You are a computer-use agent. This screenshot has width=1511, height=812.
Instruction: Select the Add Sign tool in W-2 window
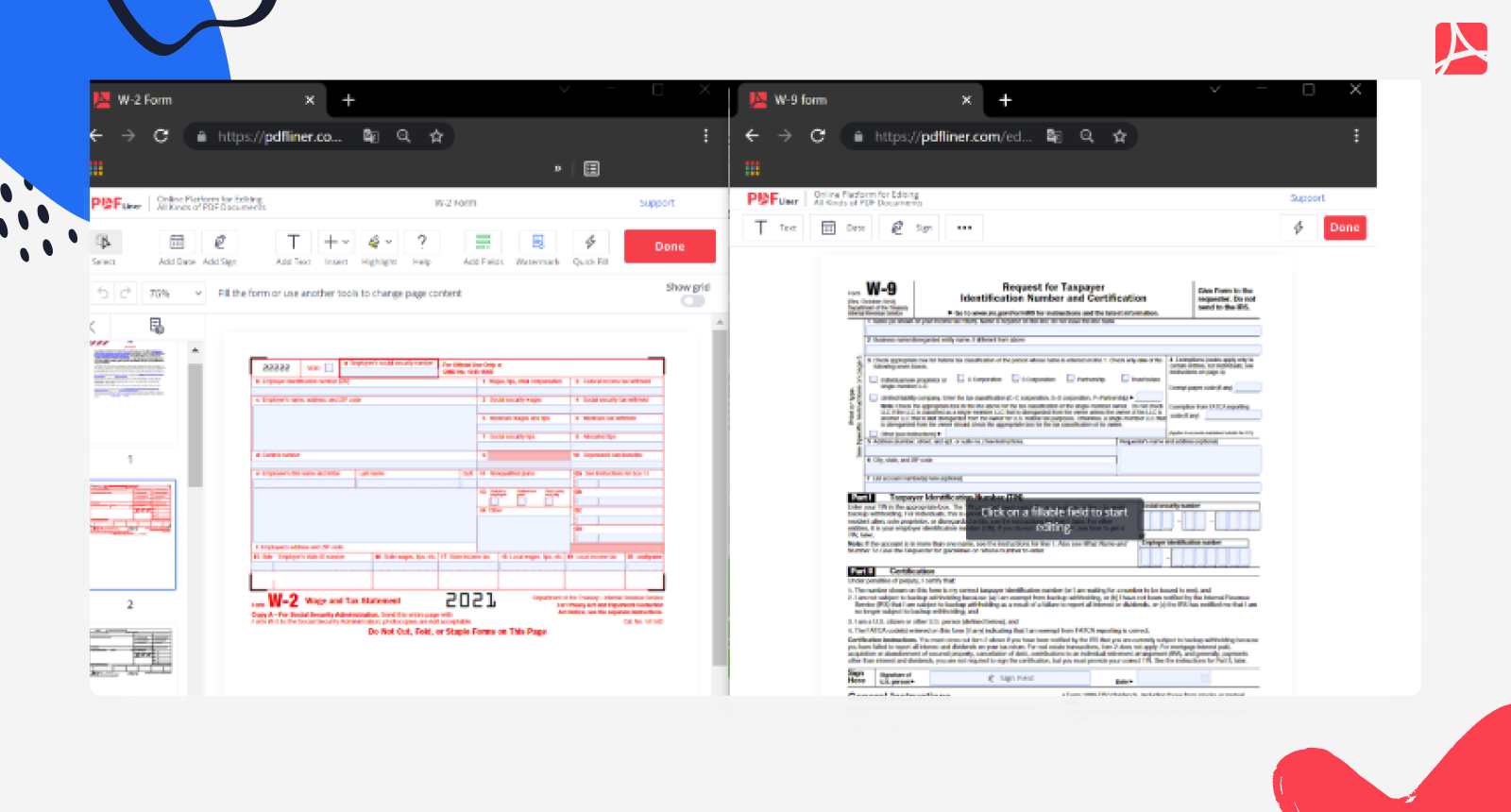[220, 247]
